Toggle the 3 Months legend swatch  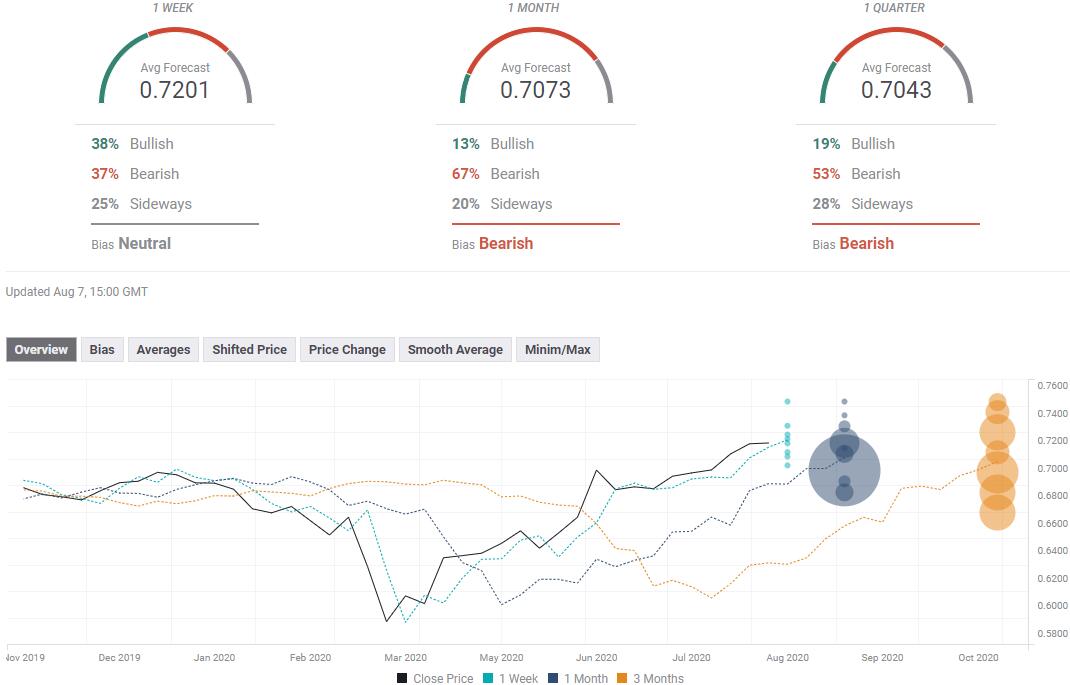622,678
